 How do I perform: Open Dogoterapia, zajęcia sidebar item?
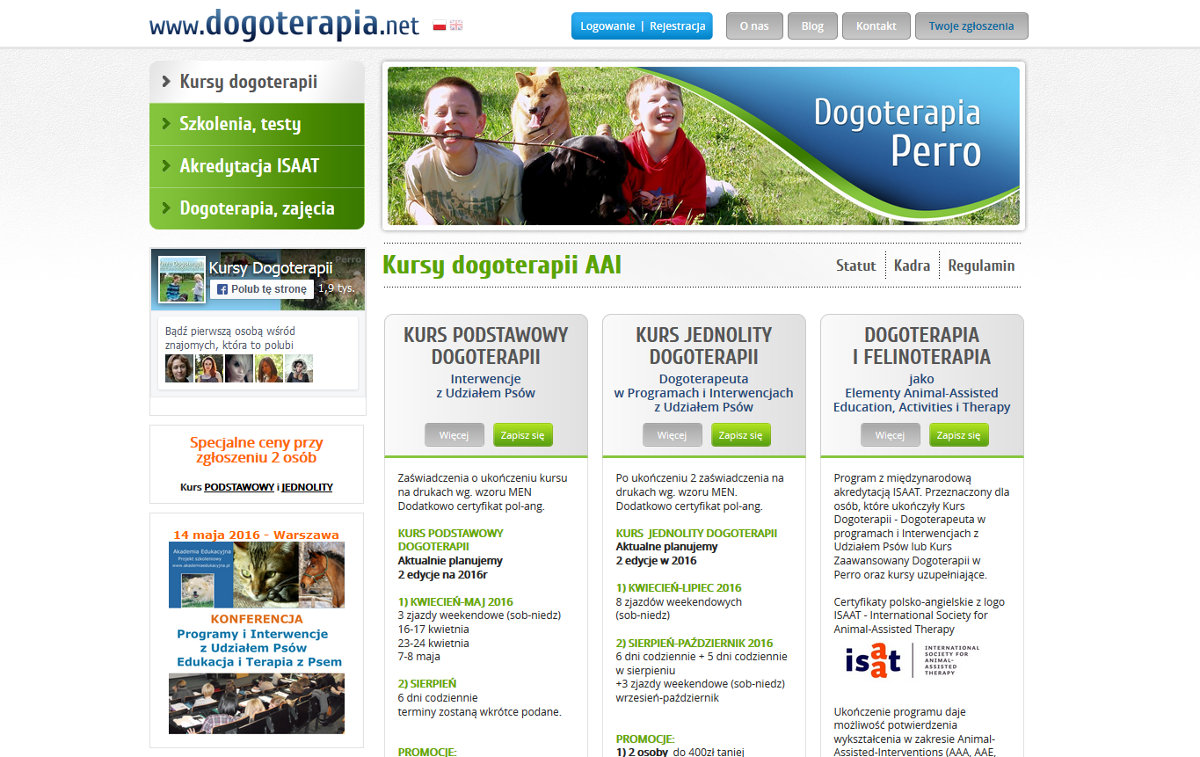point(257,208)
